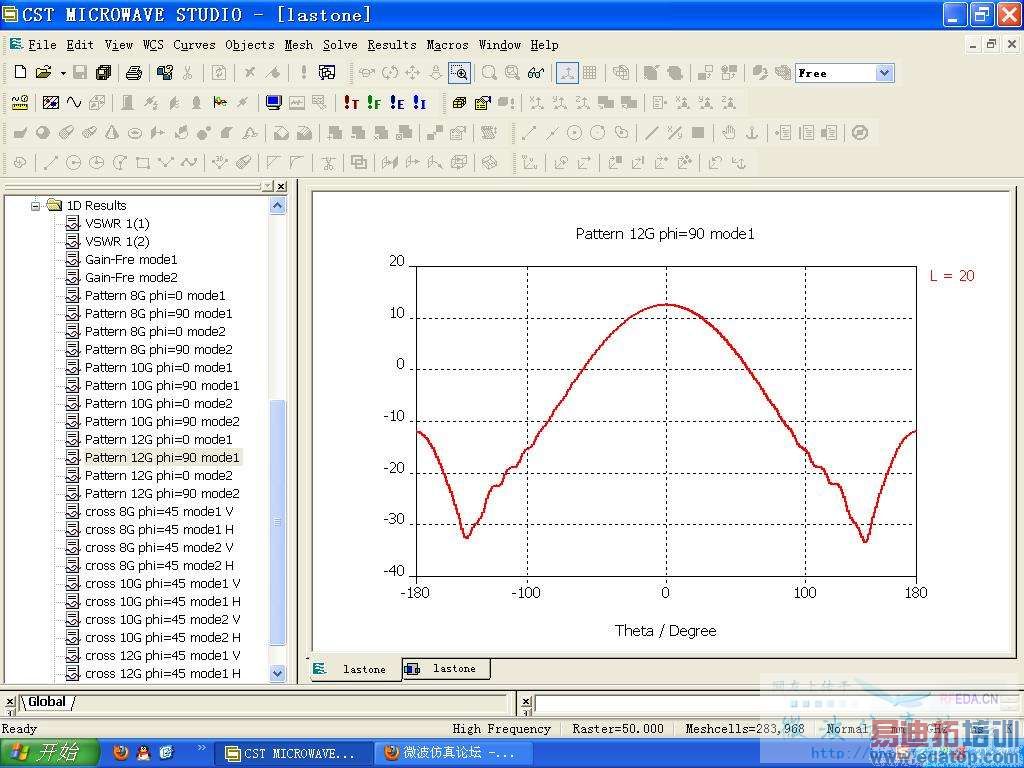Select Pattern 10G phi=90 mode1 result
The height and width of the screenshot is (768, 1024).
(161, 386)
